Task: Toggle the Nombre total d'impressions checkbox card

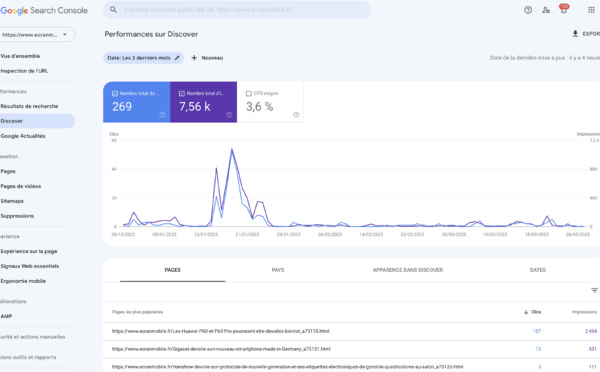Action: click(x=204, y=102)
